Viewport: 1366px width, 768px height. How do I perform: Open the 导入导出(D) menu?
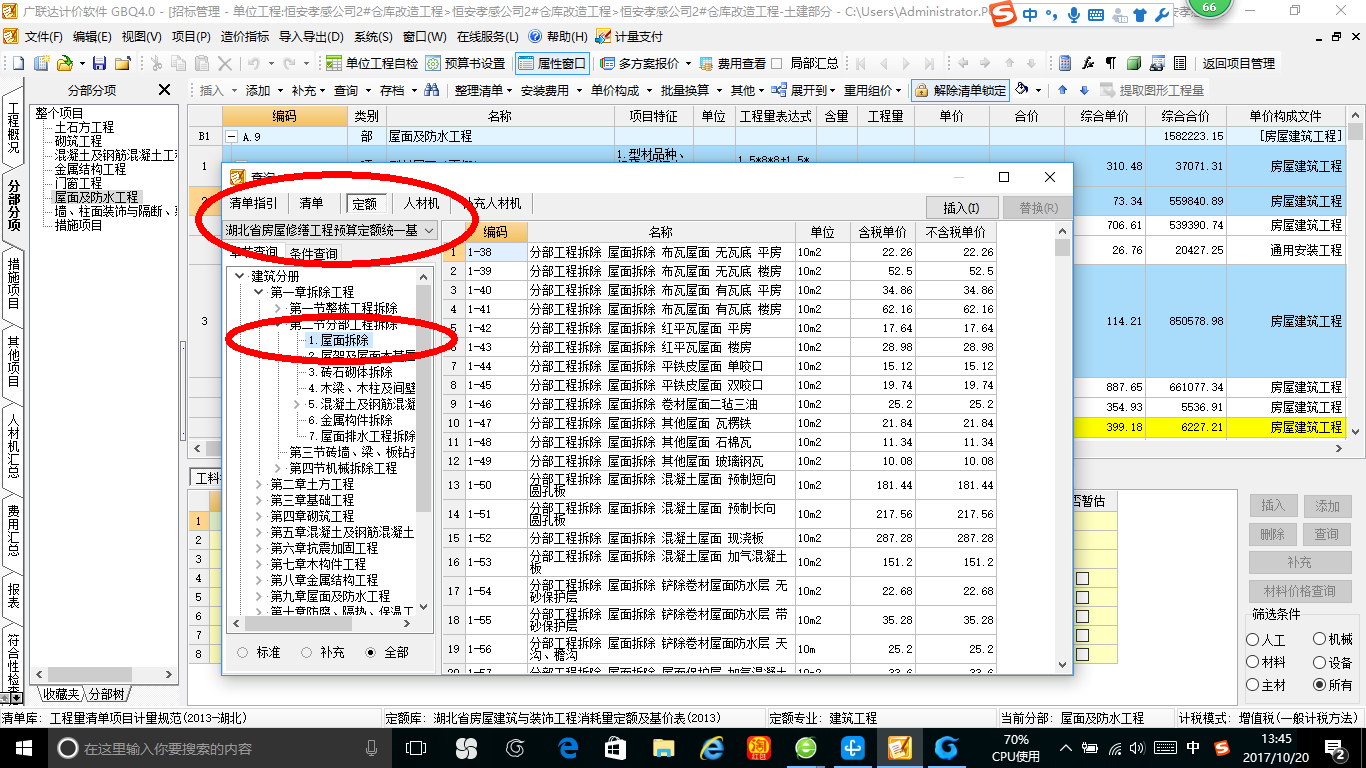311,36
